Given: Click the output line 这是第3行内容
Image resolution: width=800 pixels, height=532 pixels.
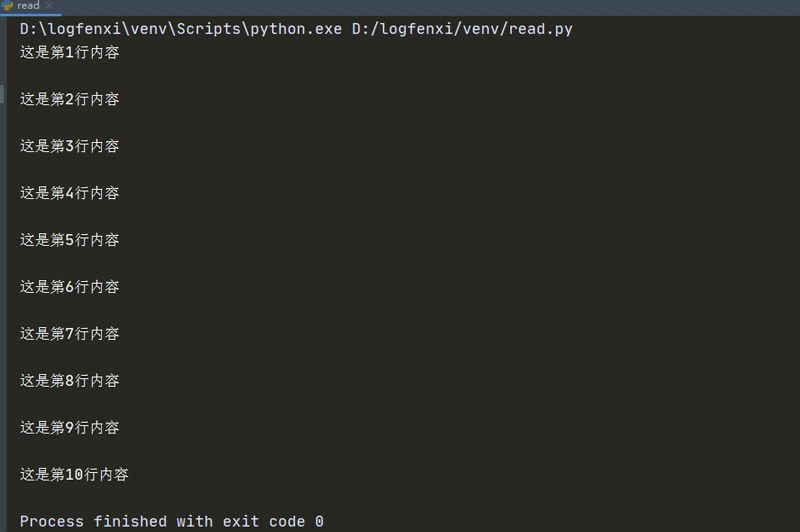Looking at the screenshot, I should click(x=69, y=146).
